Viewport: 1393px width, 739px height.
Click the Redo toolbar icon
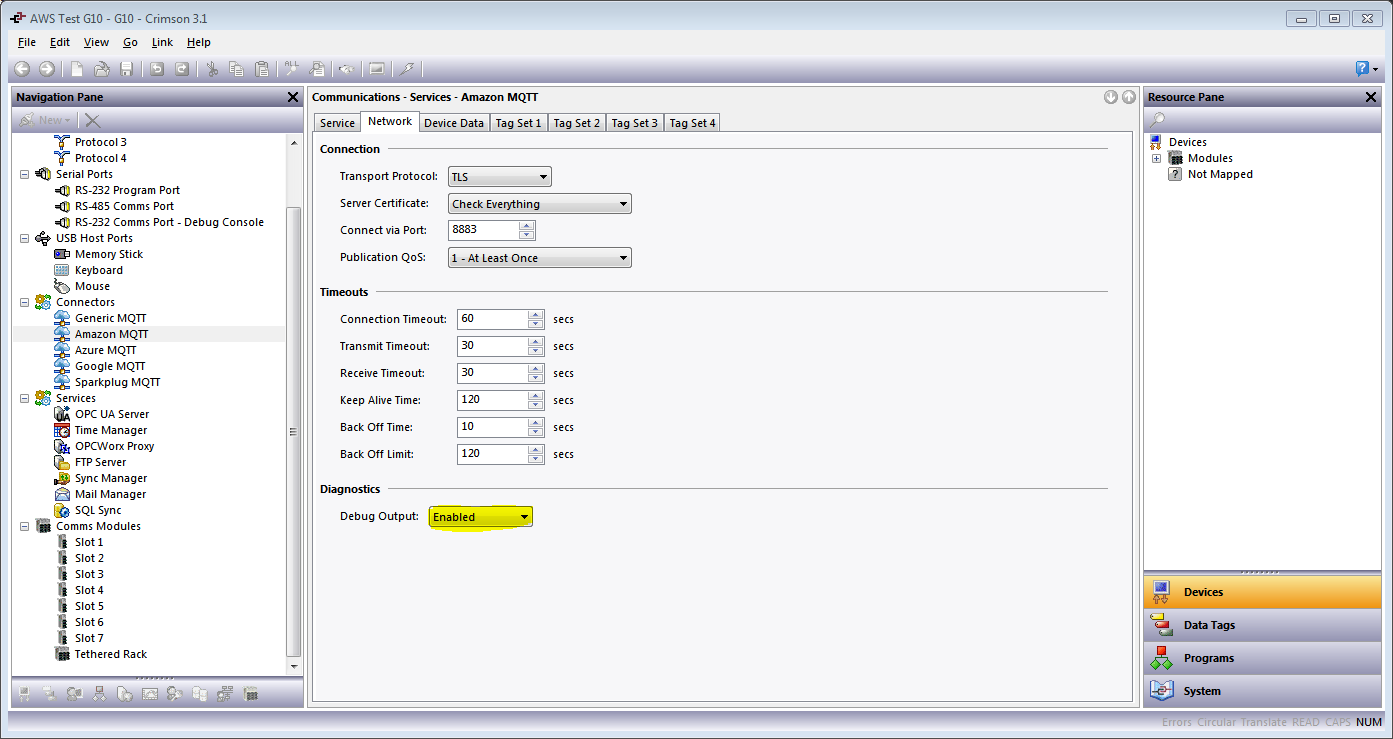[182, 69]
